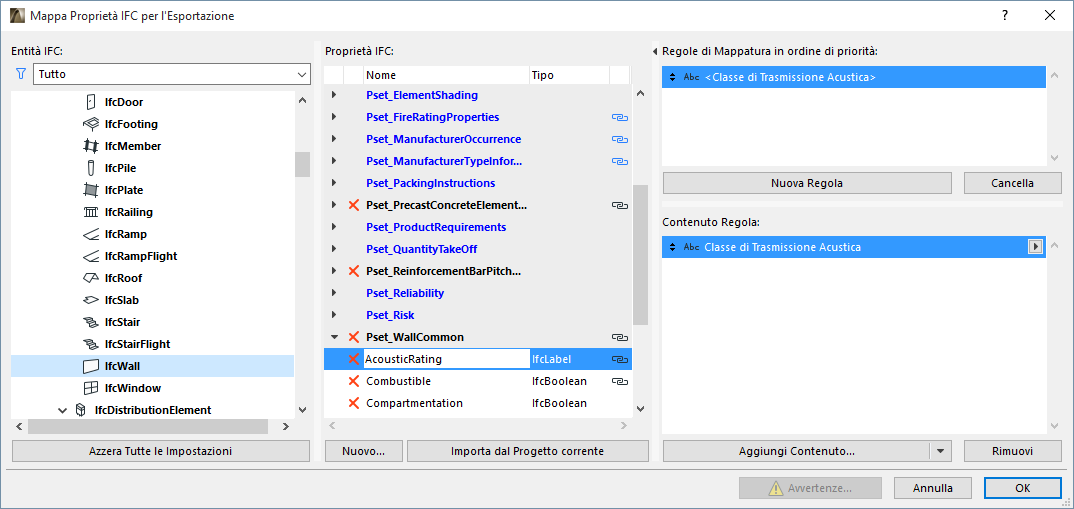Click the help question mark in title bar
1074x509 pixels.
[1006, 15]
